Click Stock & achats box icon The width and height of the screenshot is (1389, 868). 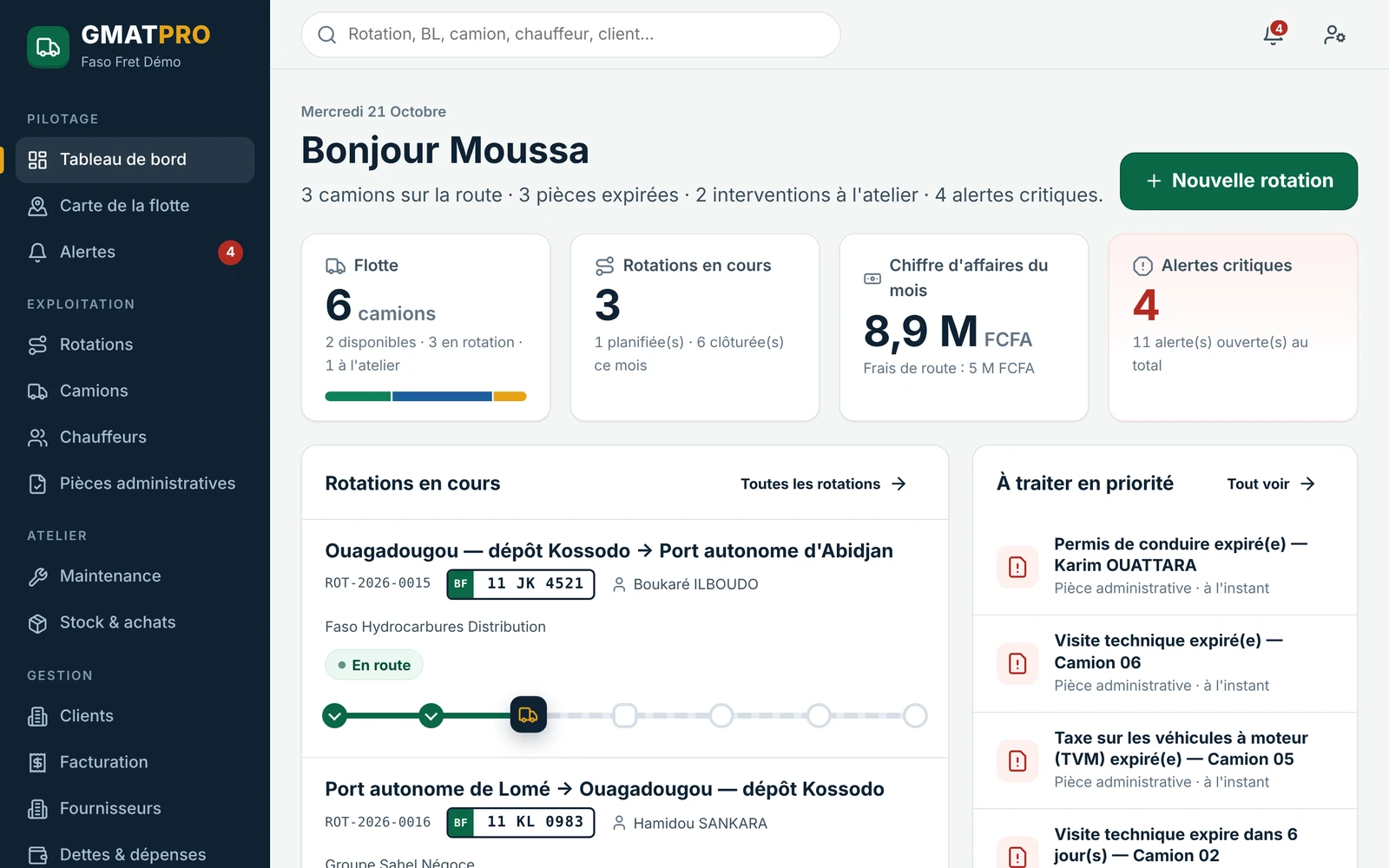[x=37, y=623]
